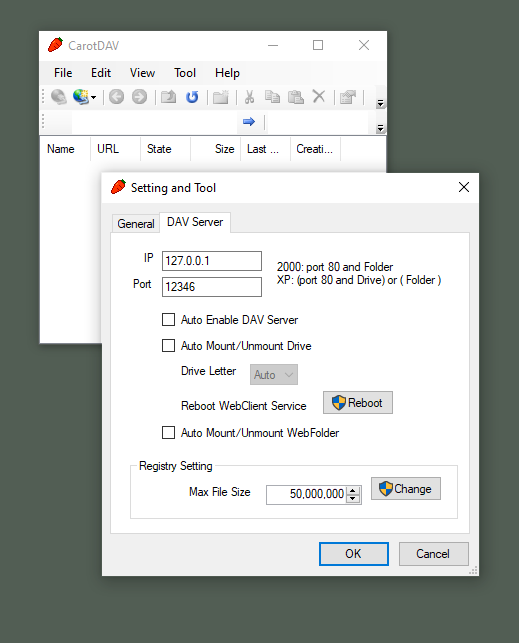Click the Forward arrow toolbar icon

coord(139,97)
